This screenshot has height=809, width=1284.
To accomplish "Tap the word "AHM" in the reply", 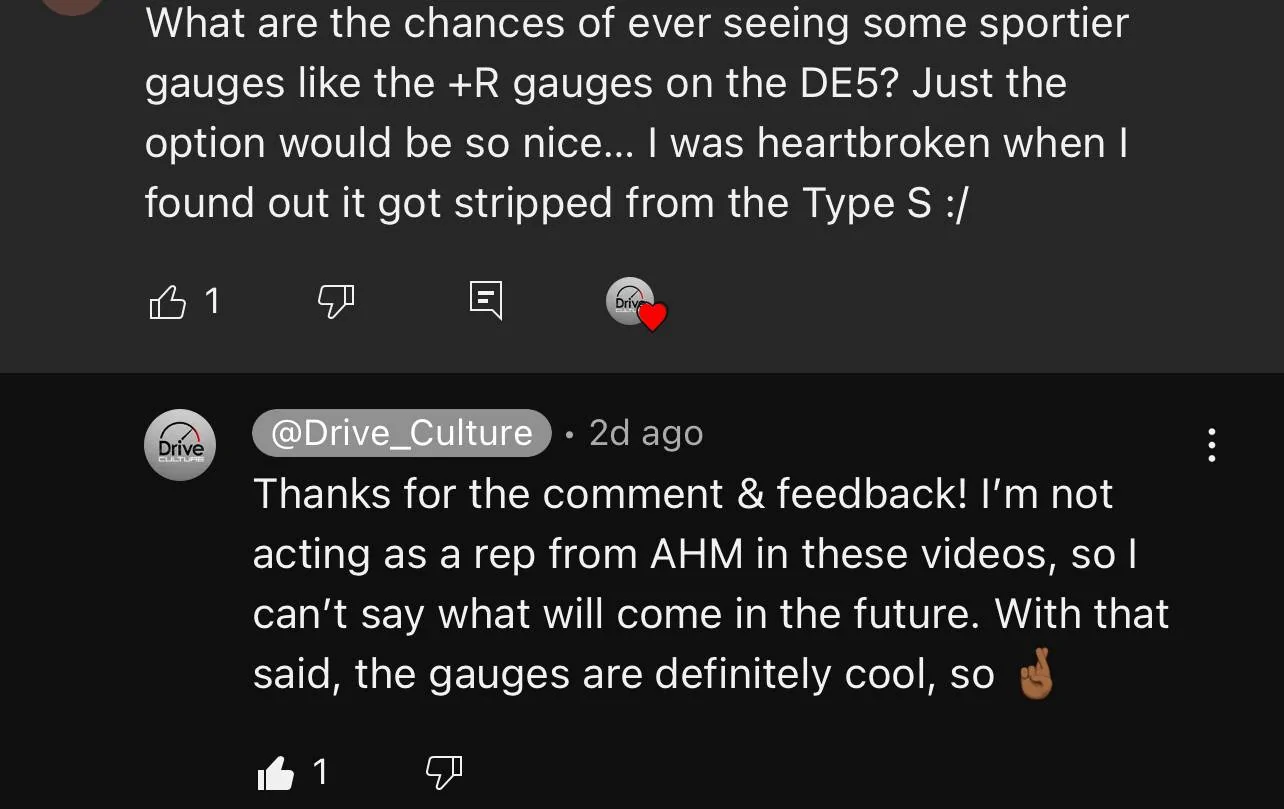I will pyautogui.click(x=698, y=555).
